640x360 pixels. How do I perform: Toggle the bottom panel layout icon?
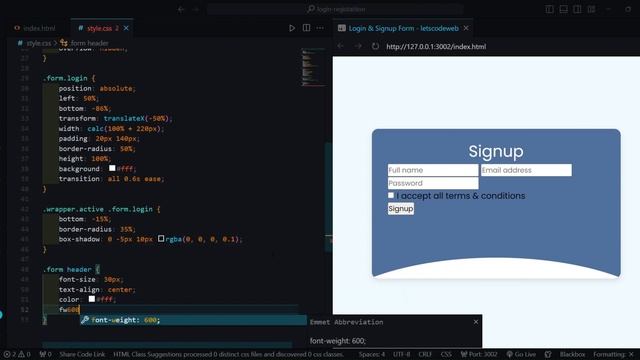click(564, 9)
